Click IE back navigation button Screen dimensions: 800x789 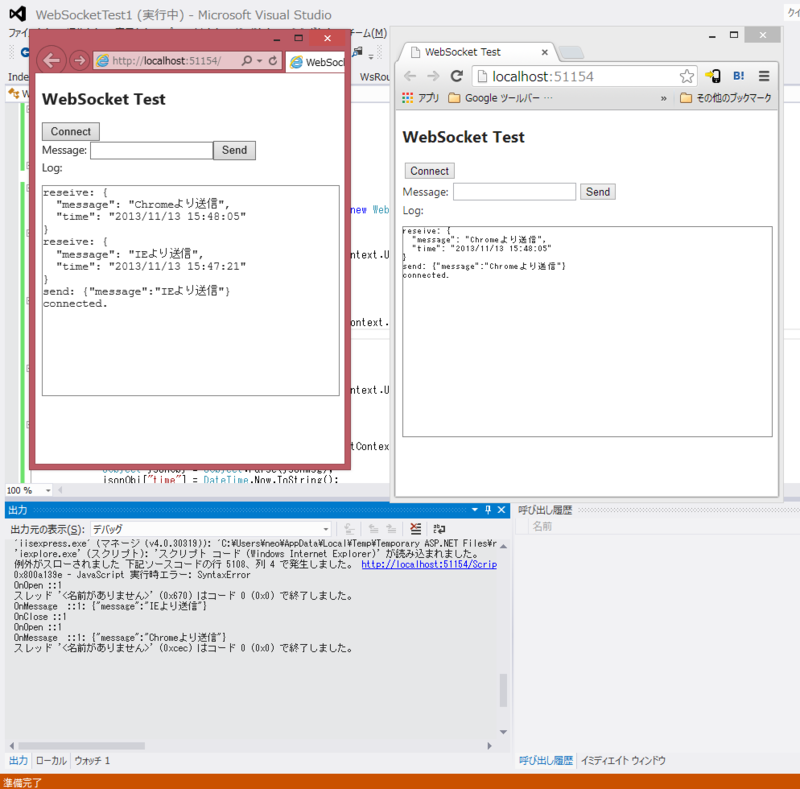click(x=52, y=60)
